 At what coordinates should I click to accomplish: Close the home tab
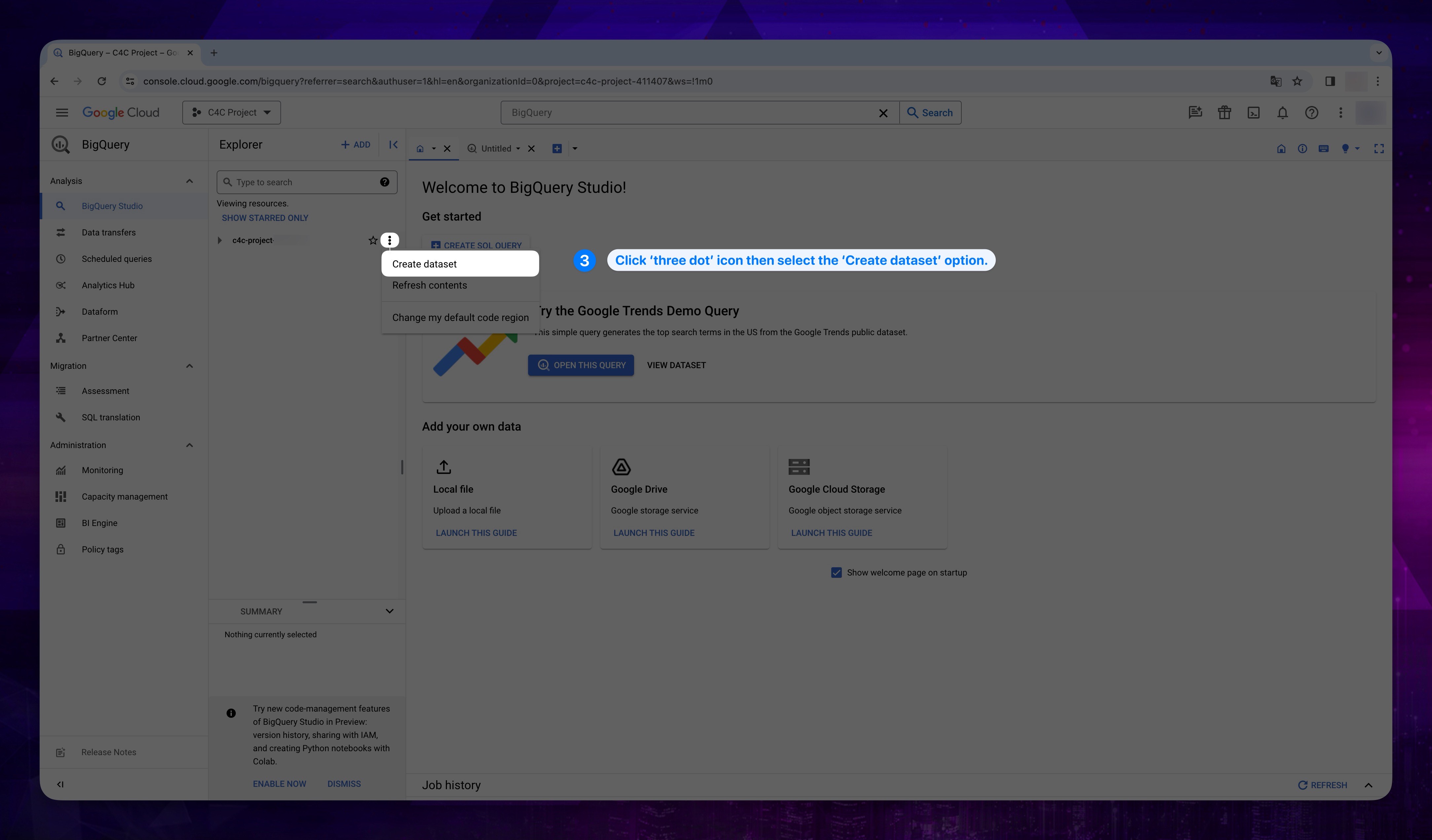[447, 149]
